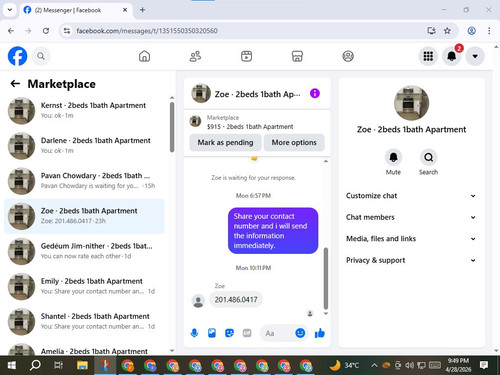Image resolution: width=500 pixels, height=375 pixels.
Task: Open the Marketplace storefront icon
Action: pyautogui.click(x=297, y=56)
